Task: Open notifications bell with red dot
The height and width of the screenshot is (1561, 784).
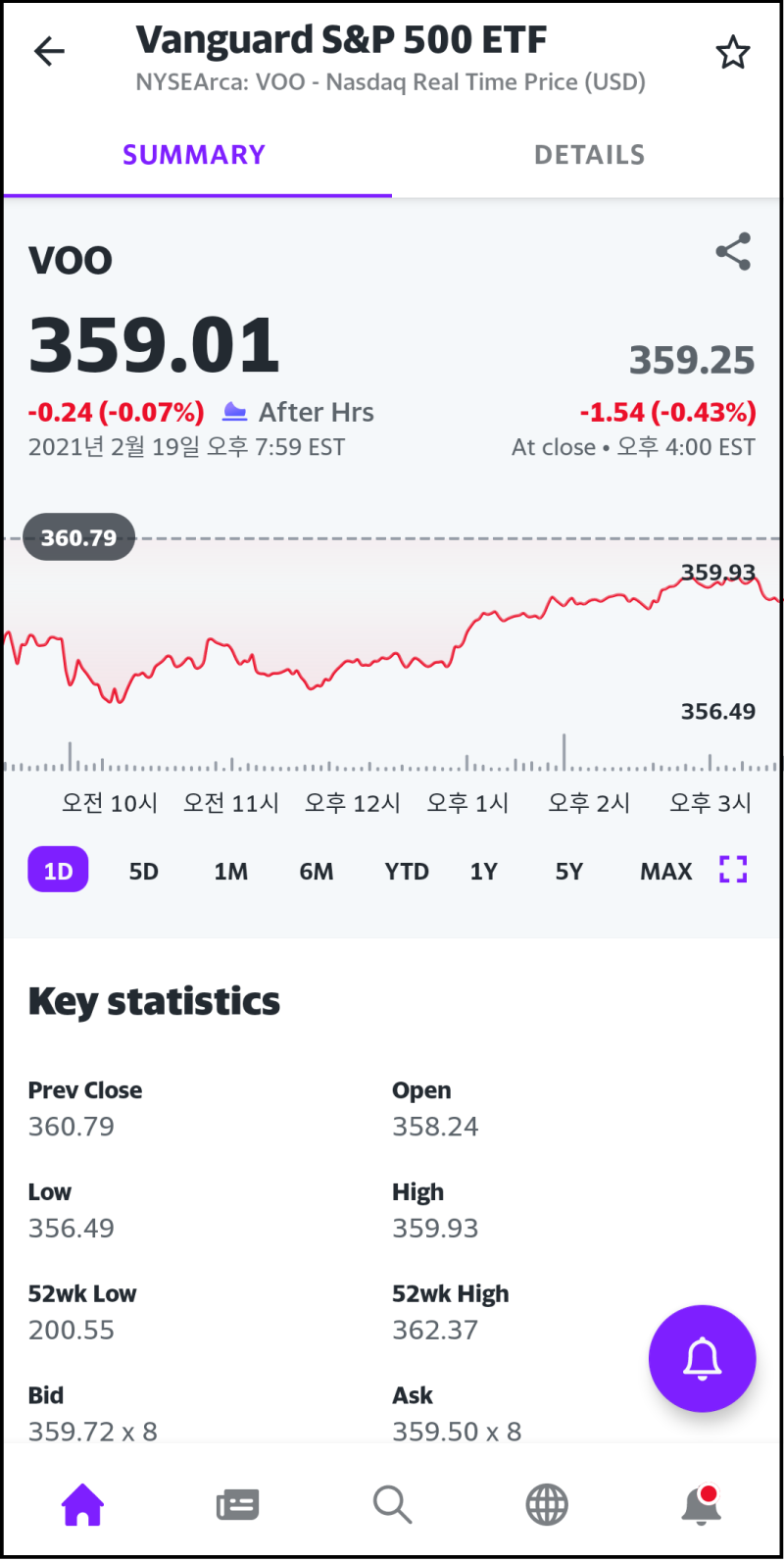Action: click(702, 1503)
